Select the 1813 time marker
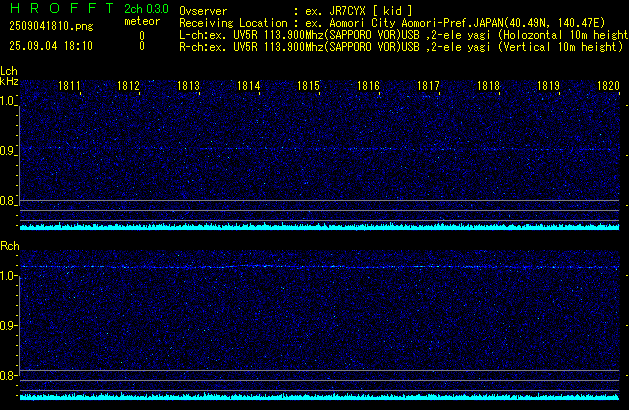629x410 pixels. (x=188, y=86)
